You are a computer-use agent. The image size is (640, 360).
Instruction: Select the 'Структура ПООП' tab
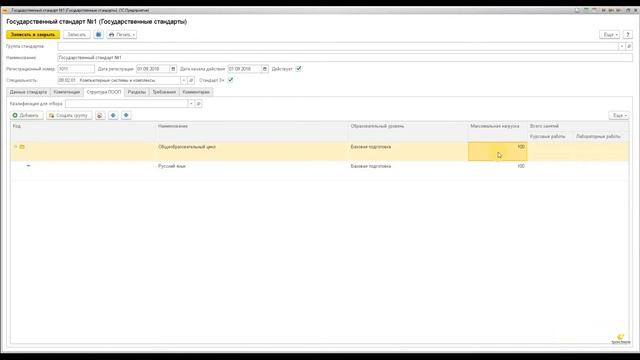pos(104,92)
